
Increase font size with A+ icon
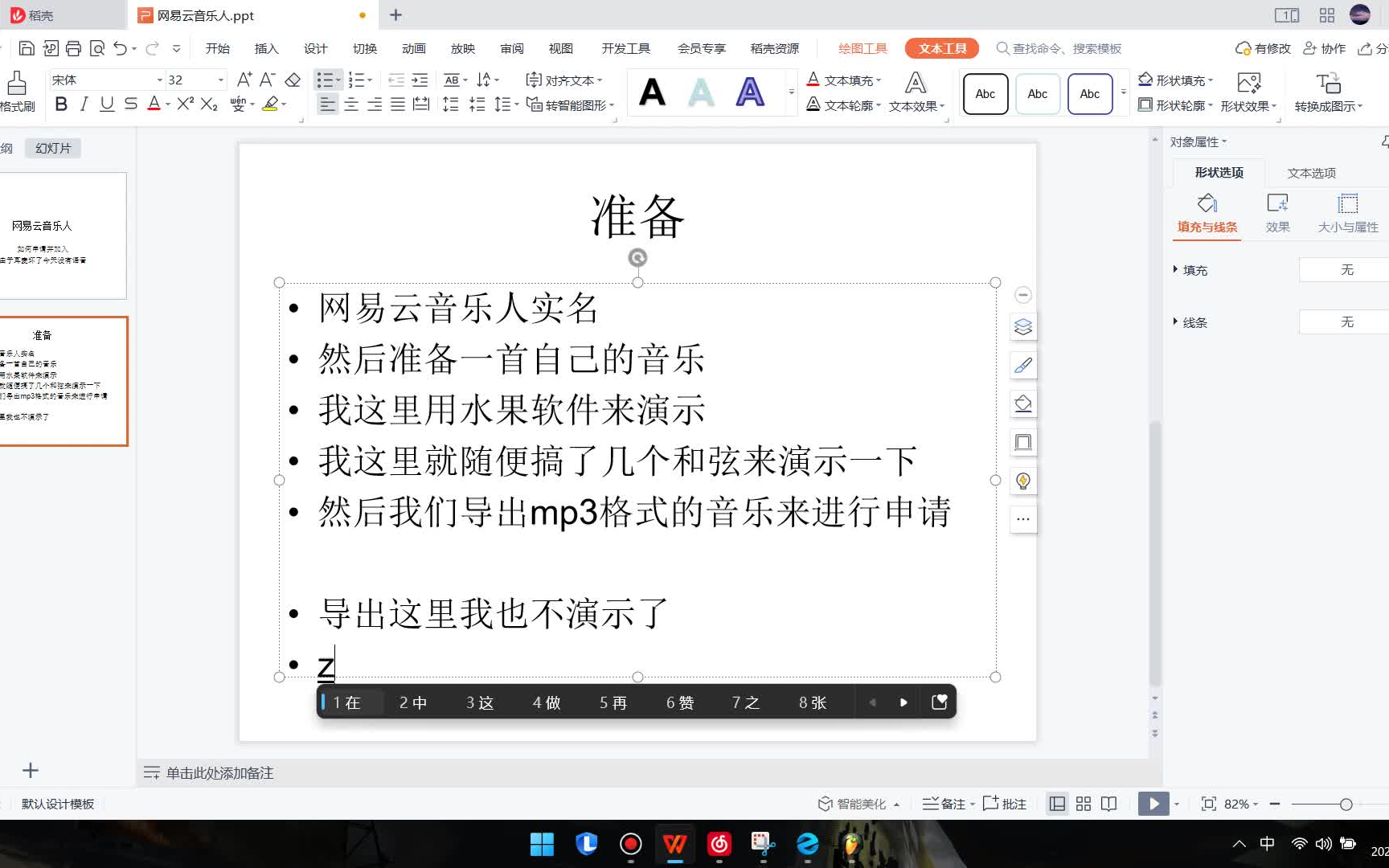click(244, 80)
